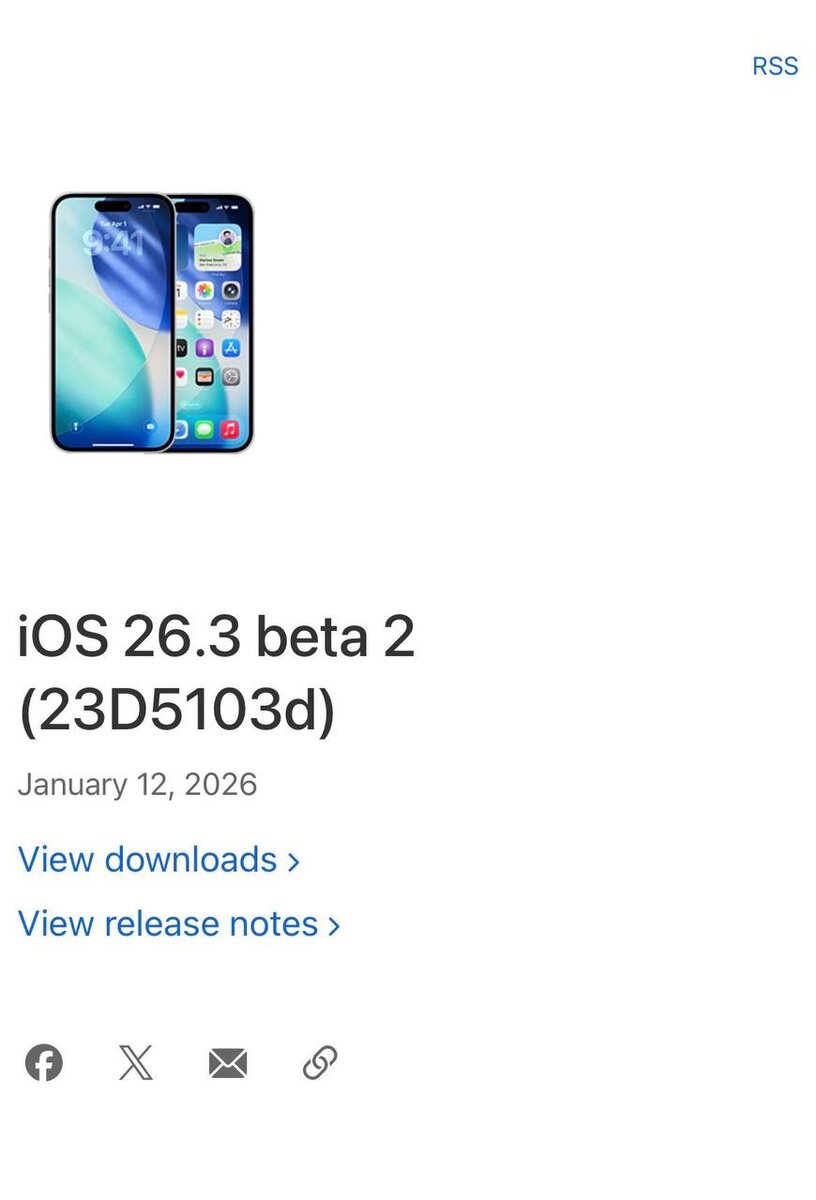Click the chevron after View release notes
816x1200 pixels.
[x=334, y=925]
